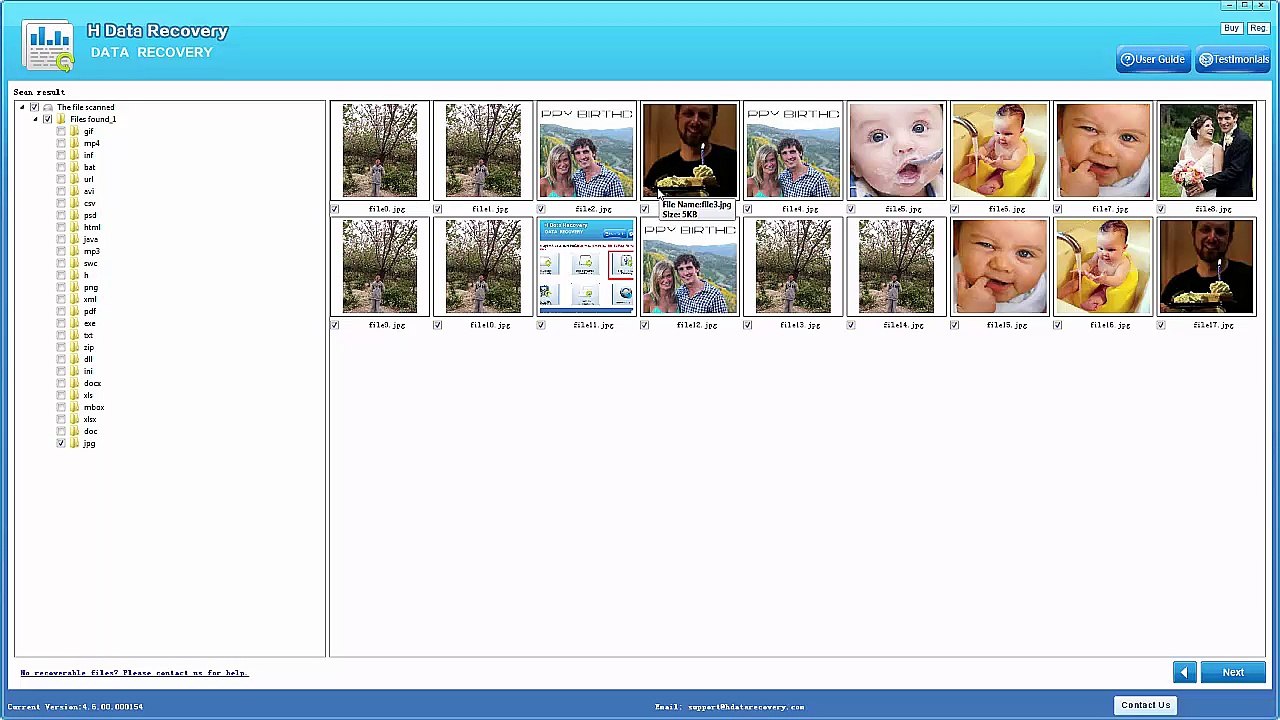Select the file15.jpg baby photo thumbnail
Viewport: 1280px width, 720px height.
click(1000, 266)
